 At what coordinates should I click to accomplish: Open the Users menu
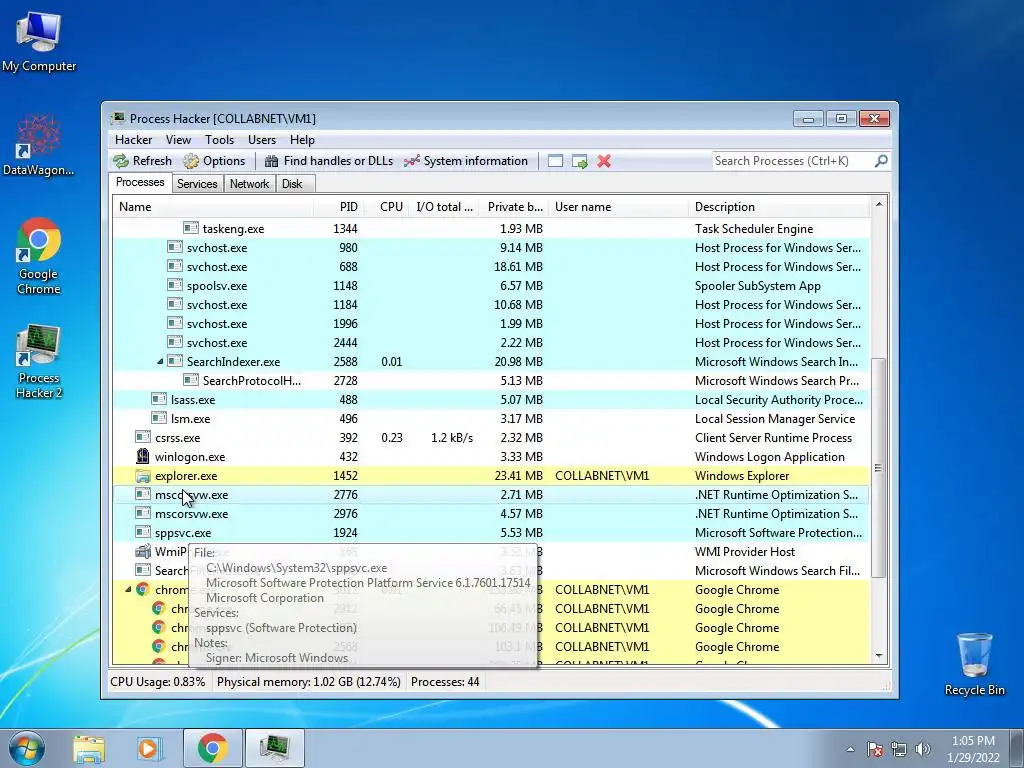pyautogui.click(x=262, y=140)
